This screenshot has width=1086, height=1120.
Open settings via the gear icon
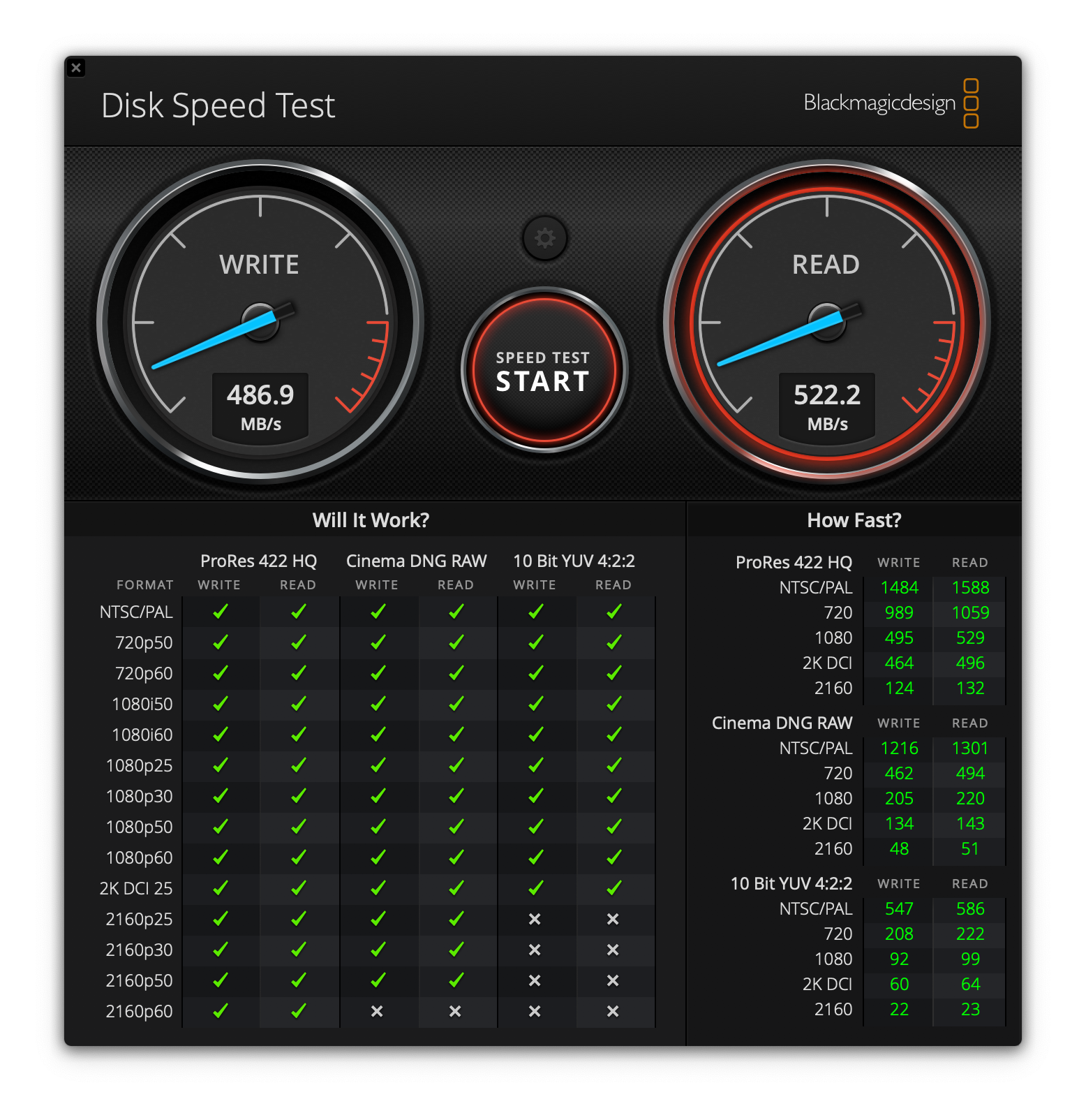[x=544, y=238]
